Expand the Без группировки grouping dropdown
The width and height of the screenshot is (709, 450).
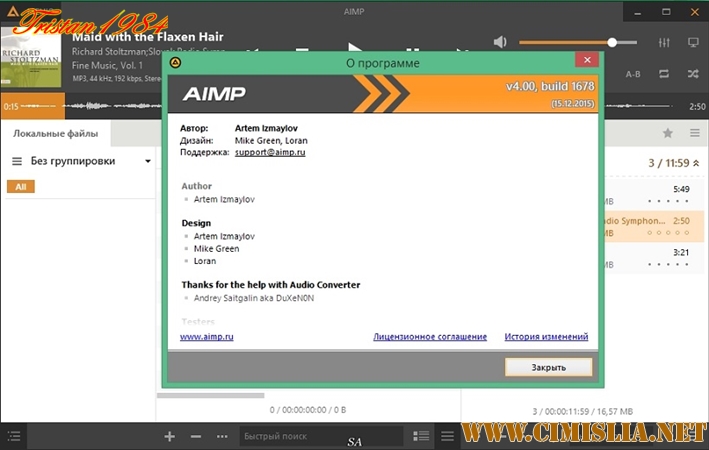coord(148,161)
